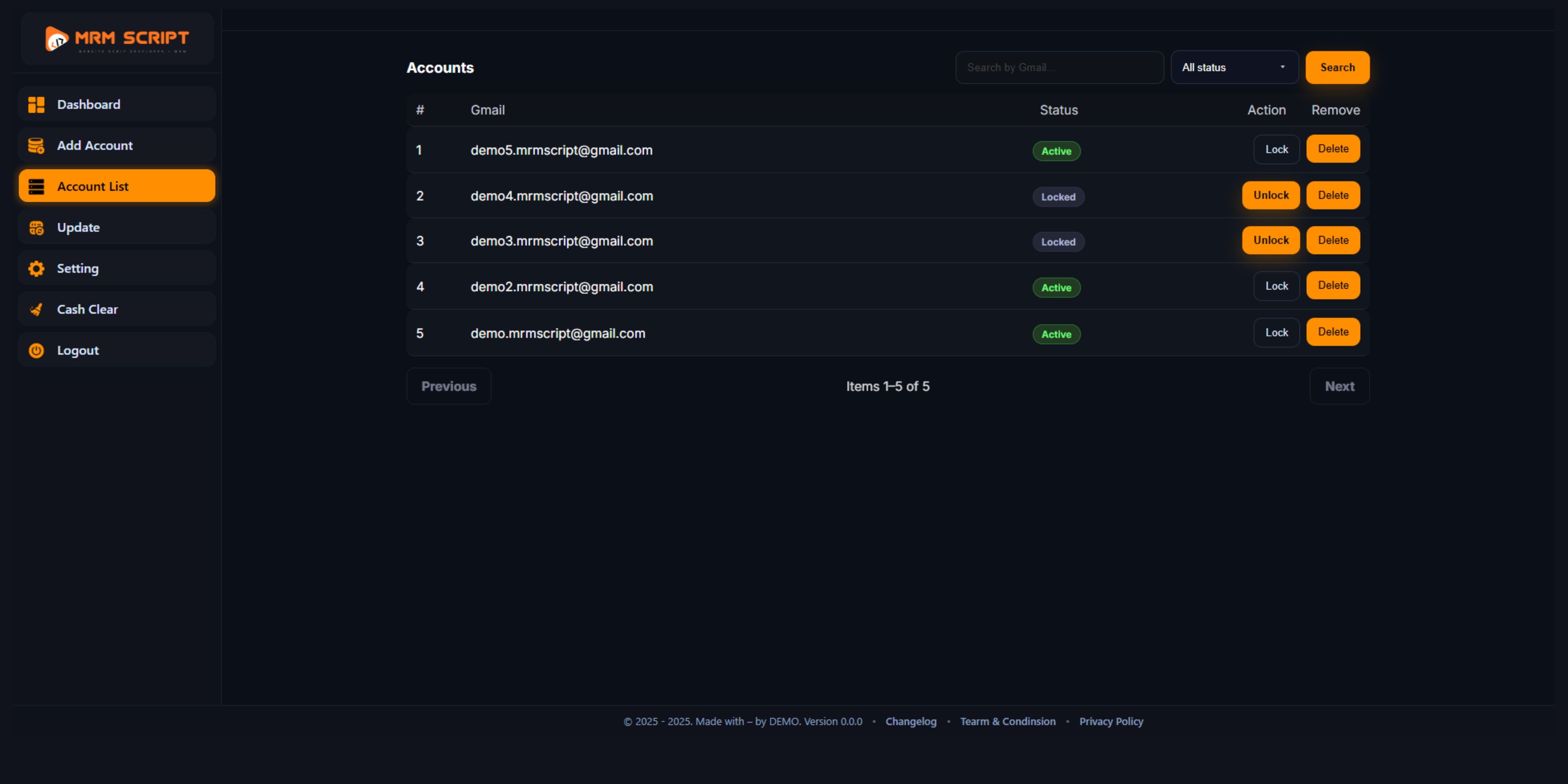The width and height of the screenshot is (1568, 784).
Task: Lock the demo5.mrmscript@gmail.com account
Action: pyautogui.click(x=1276, y=149)
